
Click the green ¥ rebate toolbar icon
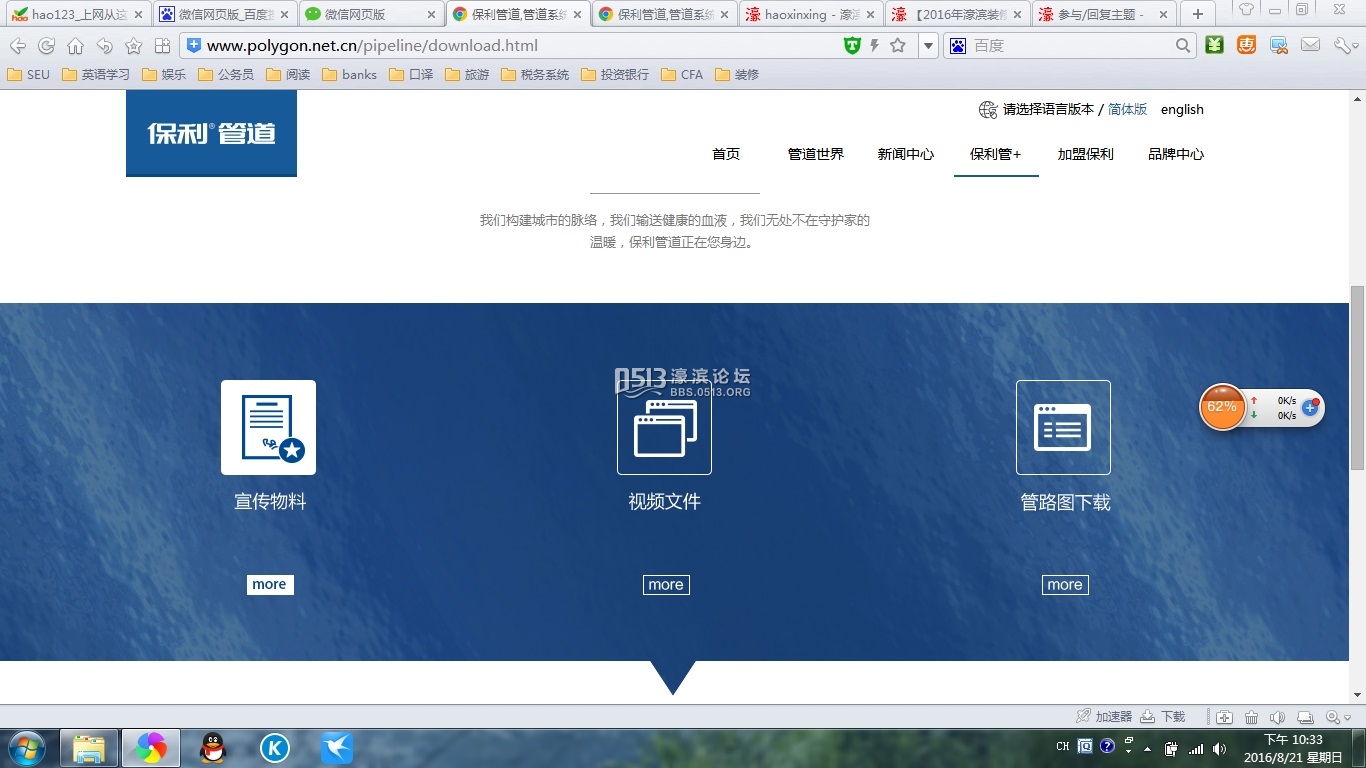point(1213,45)
